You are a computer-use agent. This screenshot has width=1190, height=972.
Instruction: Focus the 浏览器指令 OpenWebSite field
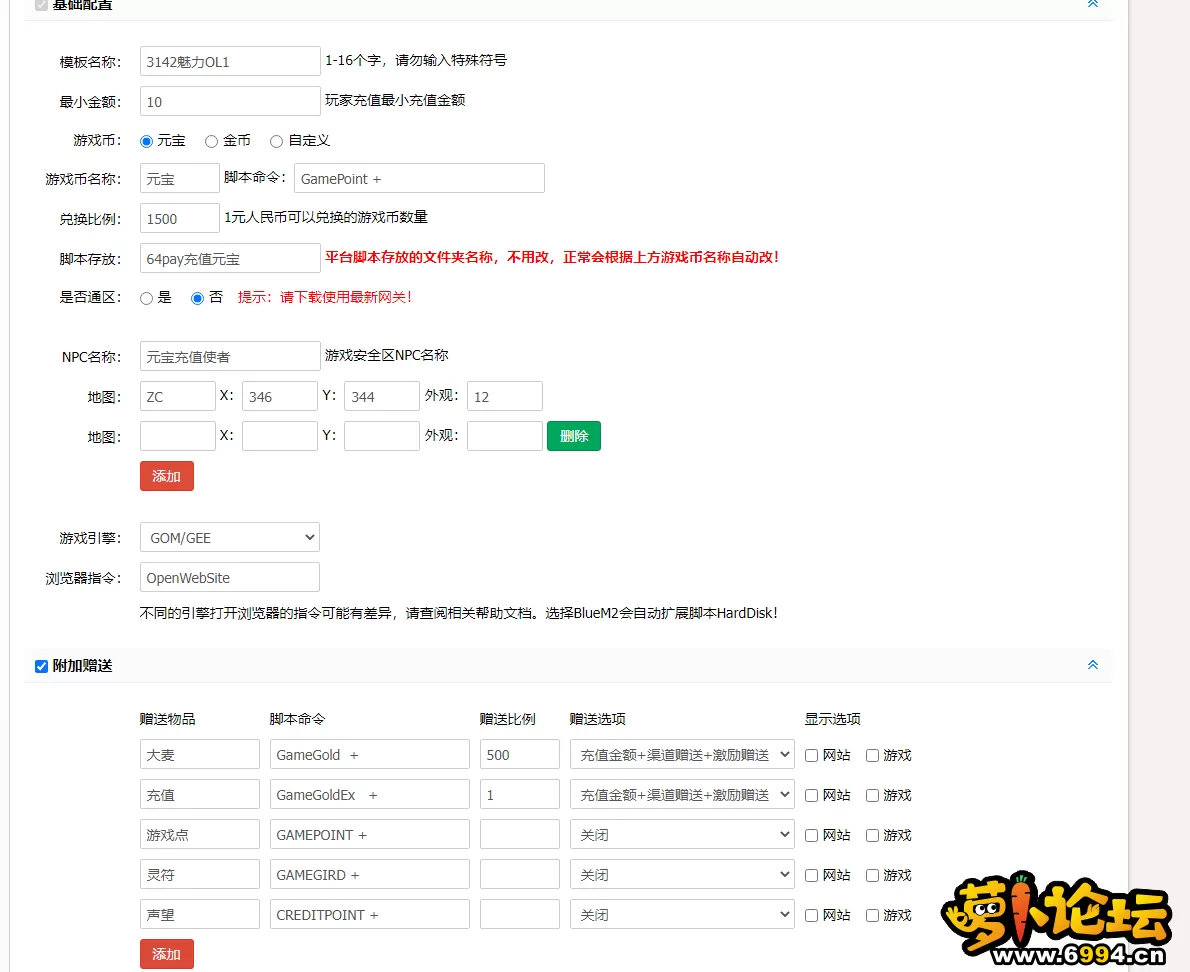pos(230,577)
